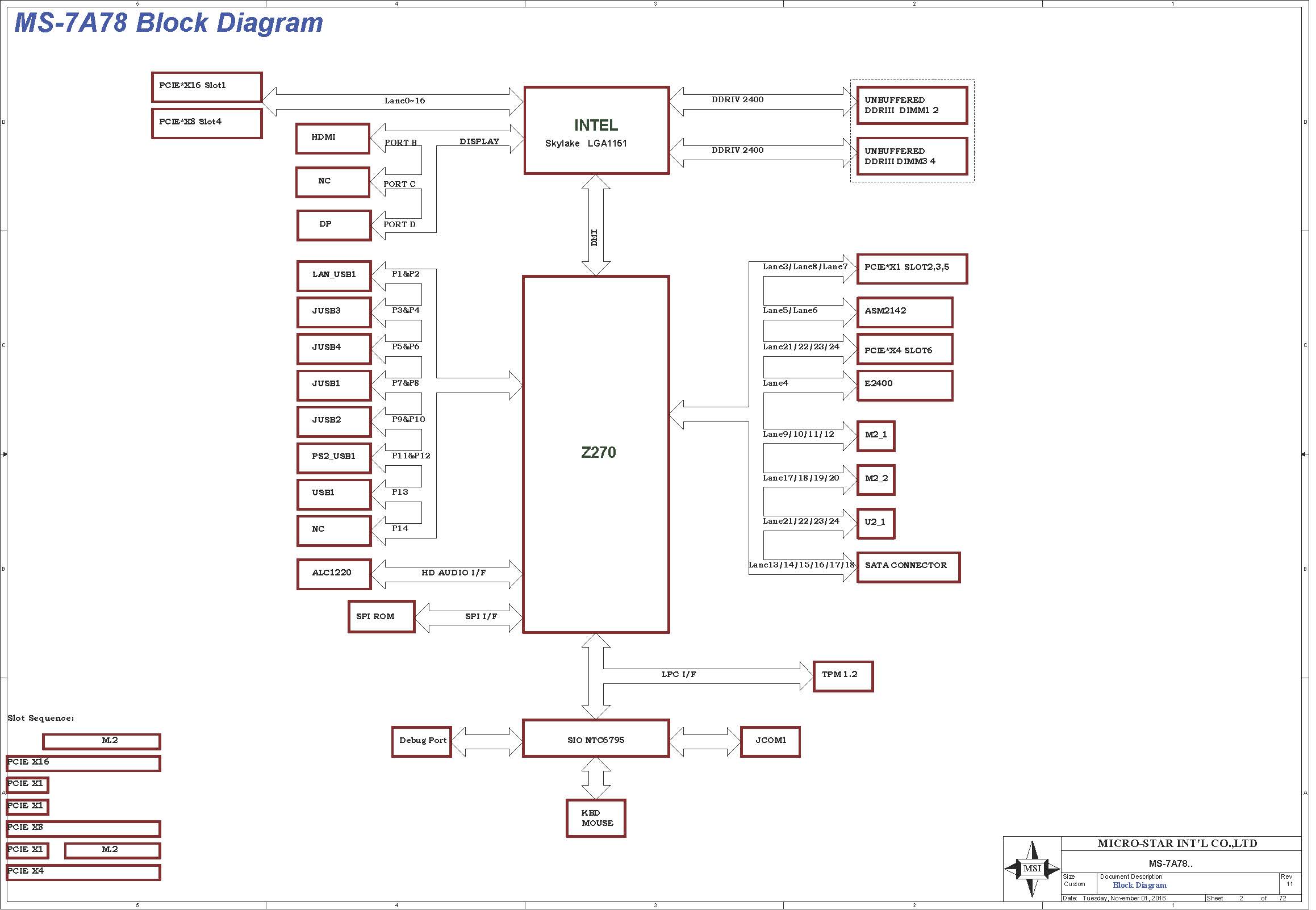Select the PCIE*X16 Slot1 block
Screen dimensions: 1316x910
(207, 87)
